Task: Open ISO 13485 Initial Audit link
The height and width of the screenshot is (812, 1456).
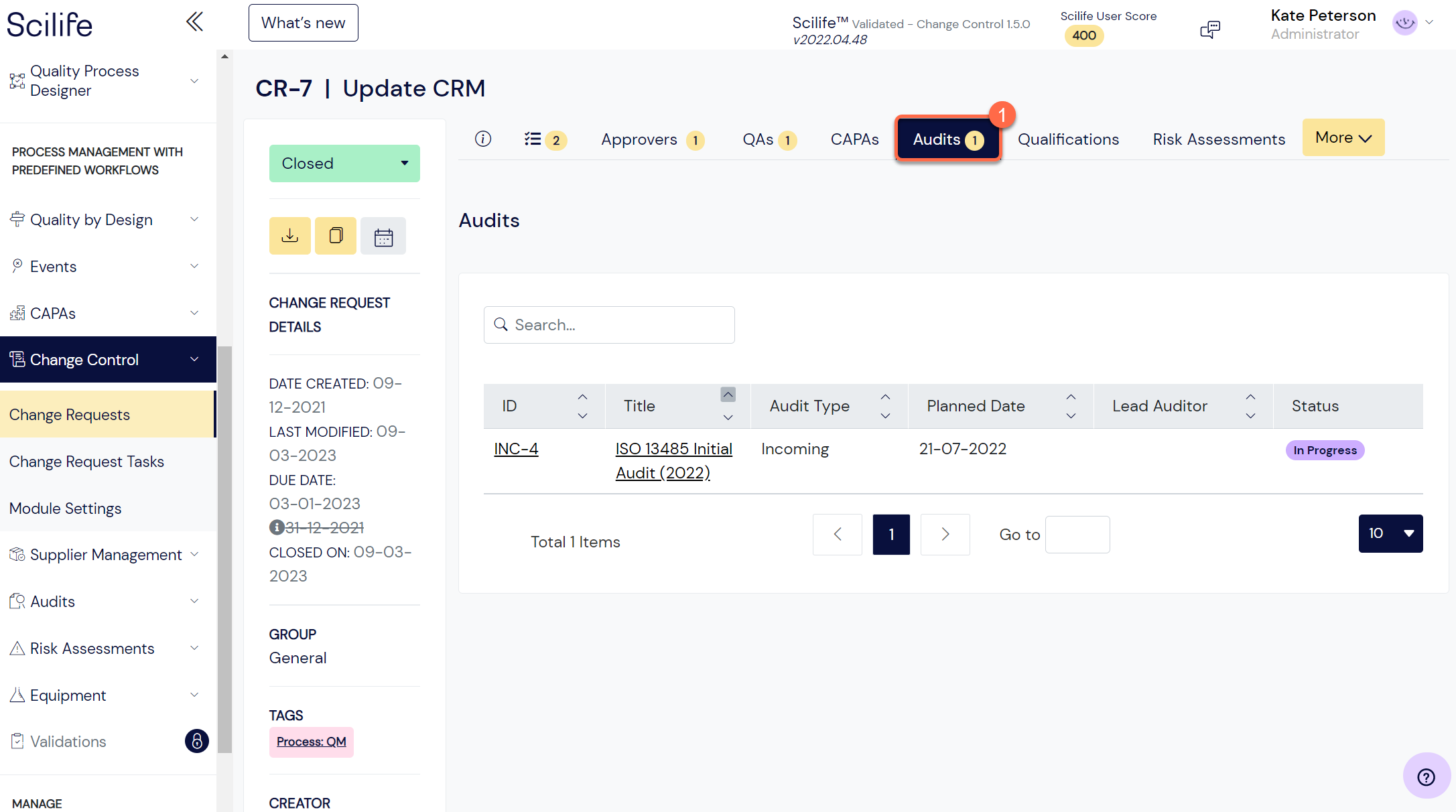Action: click(673, 461)
